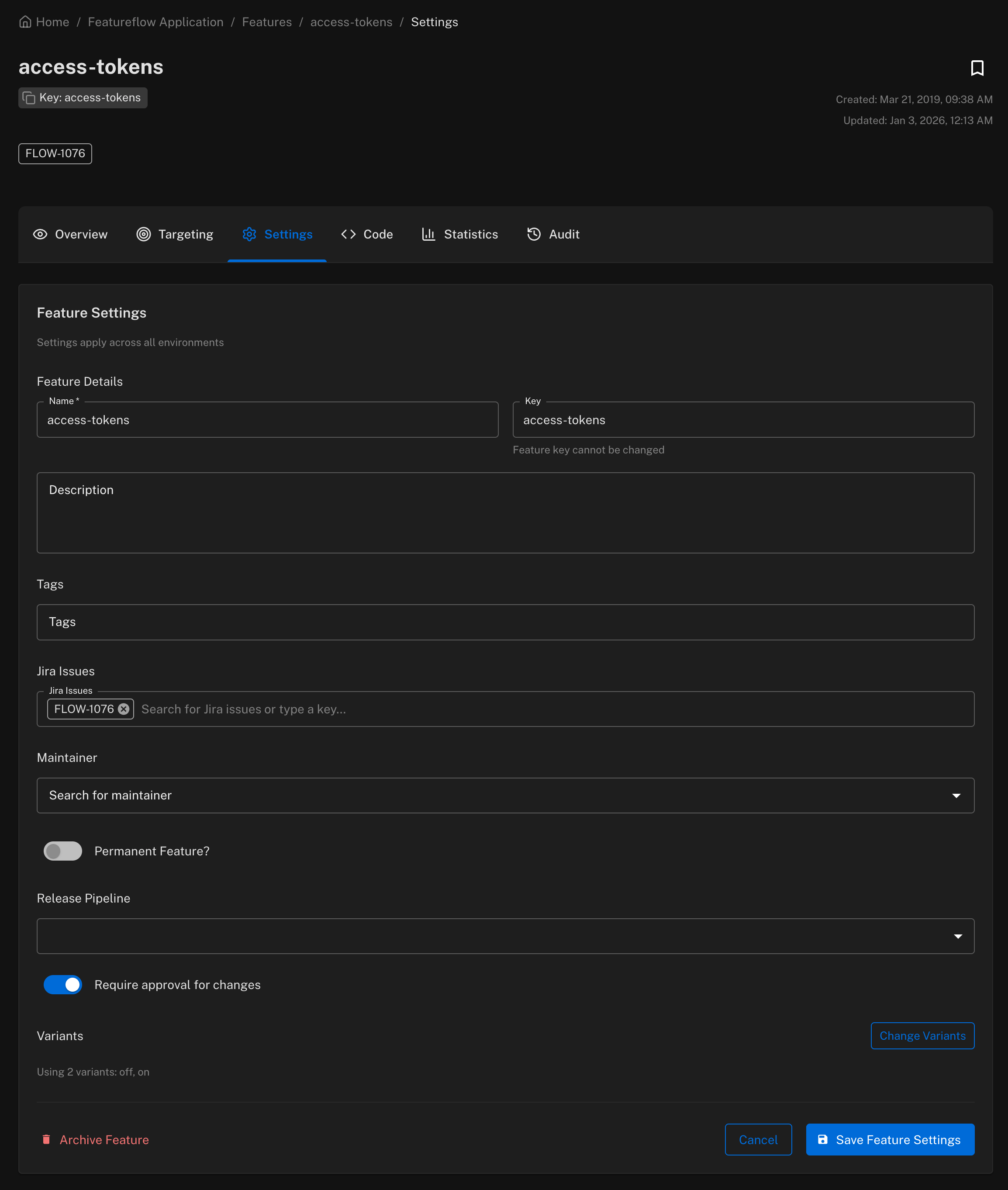Save Feature Settings

890,1139
